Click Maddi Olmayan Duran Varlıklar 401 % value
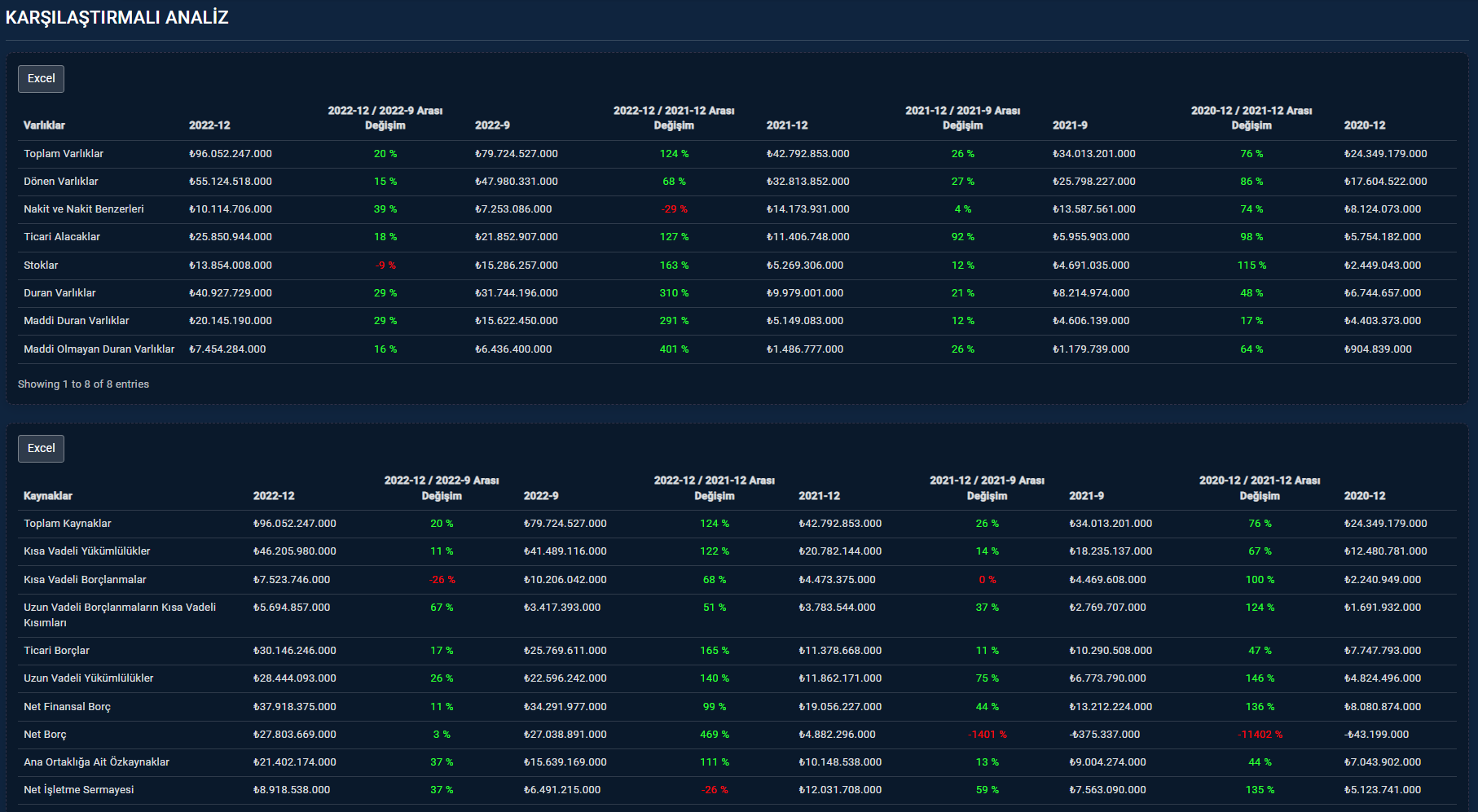The image size is (1478, 812). coord(674,349)
